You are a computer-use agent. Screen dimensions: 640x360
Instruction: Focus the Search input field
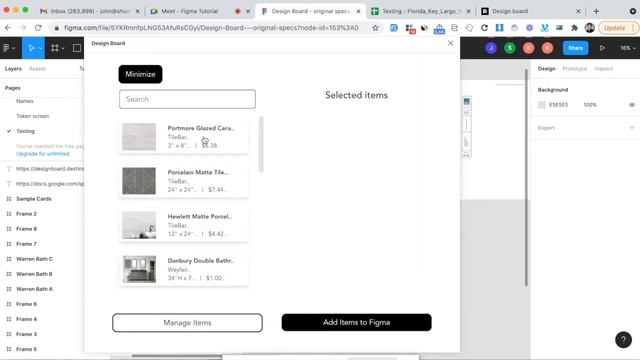click(187, 99)
